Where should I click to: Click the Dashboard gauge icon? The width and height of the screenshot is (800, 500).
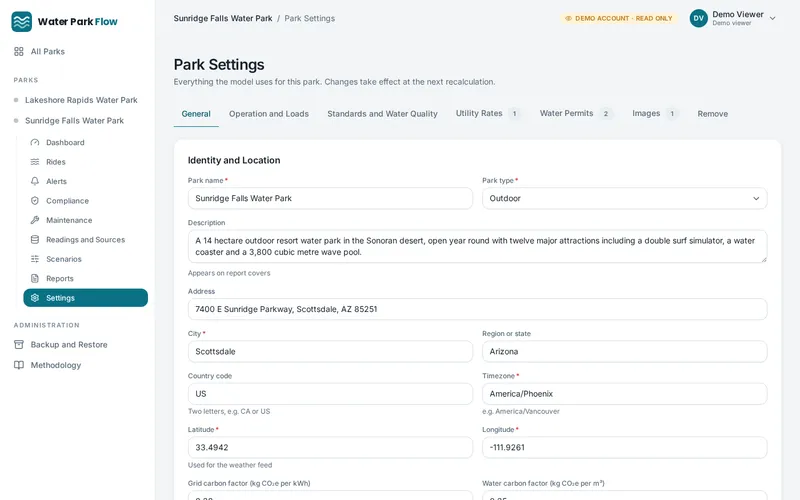coord(35,142)
